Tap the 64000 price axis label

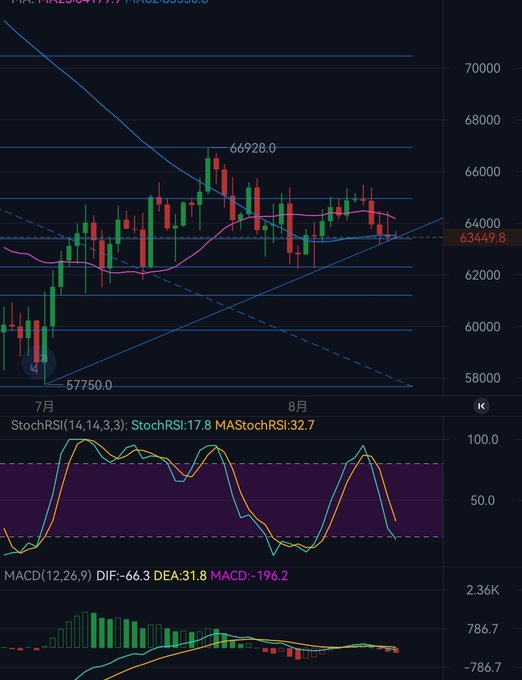pyautogui.click(x=482, y=223)
